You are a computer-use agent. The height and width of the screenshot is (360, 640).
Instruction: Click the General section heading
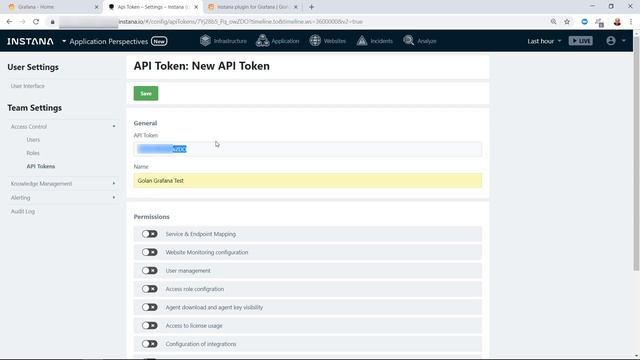(x=145, y=123)
